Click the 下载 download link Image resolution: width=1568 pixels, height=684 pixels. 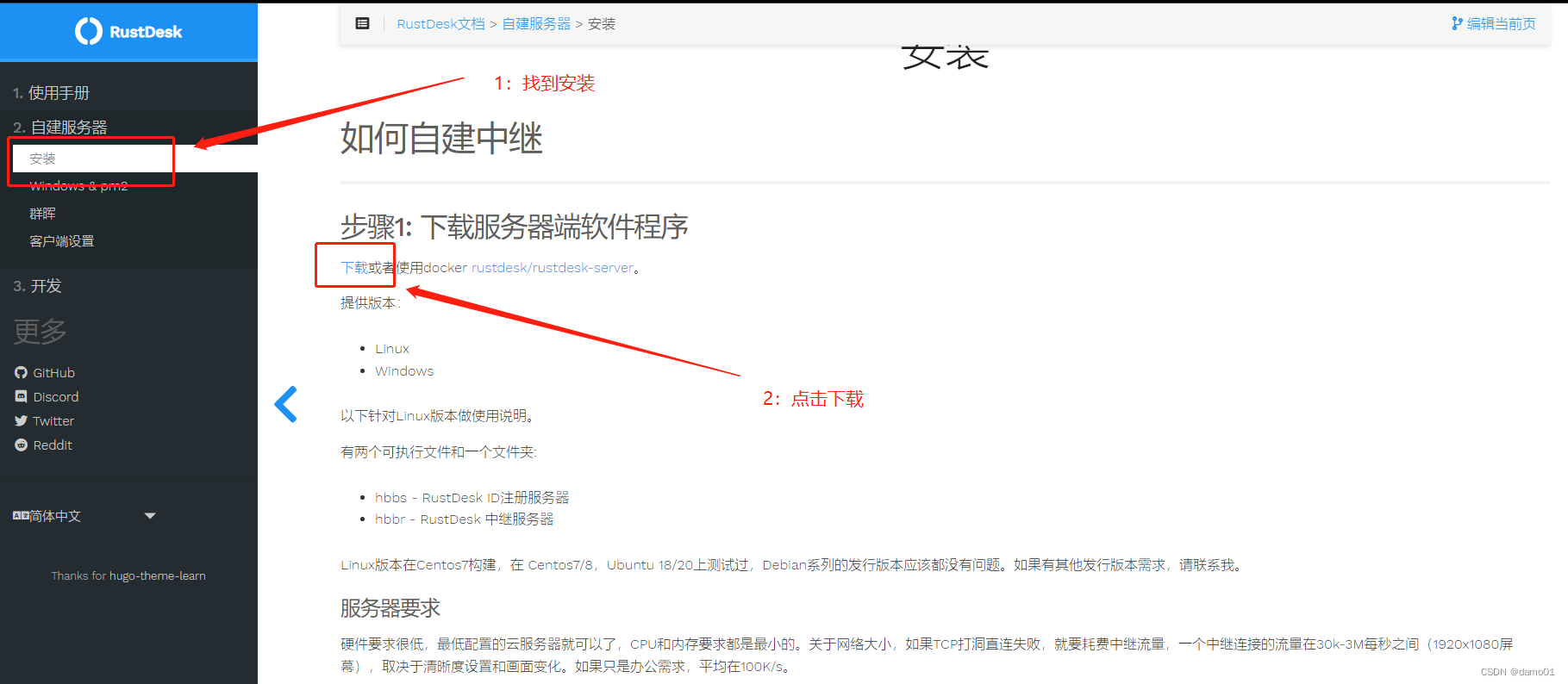coord(354,267)
